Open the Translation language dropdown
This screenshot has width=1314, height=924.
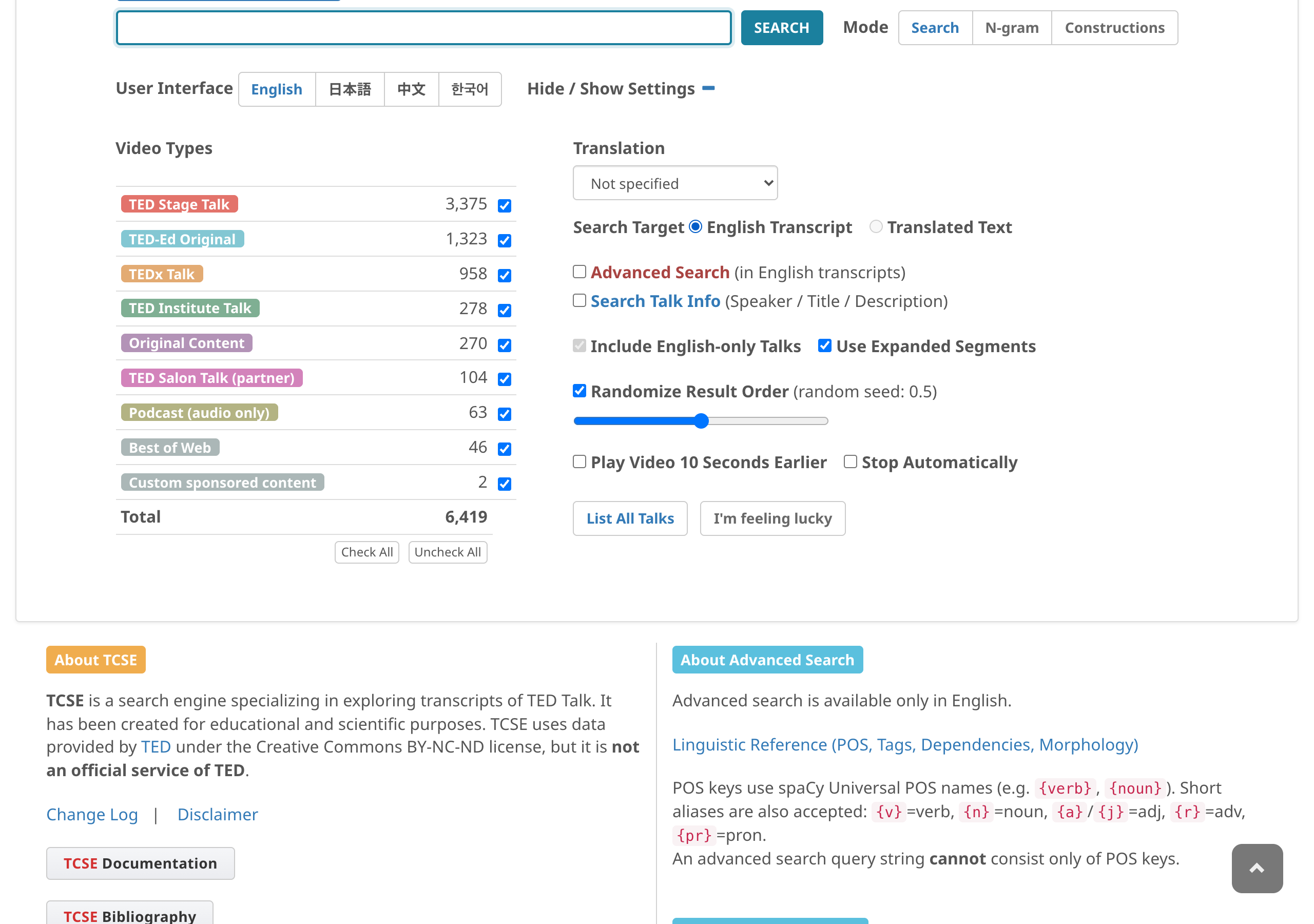(675, 183)
